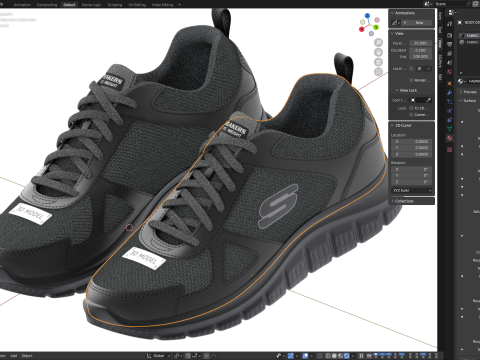Click the cursor Rotation X field
Image resolution: width=480 pixels, height=360 pixels.
coord(412,169)
